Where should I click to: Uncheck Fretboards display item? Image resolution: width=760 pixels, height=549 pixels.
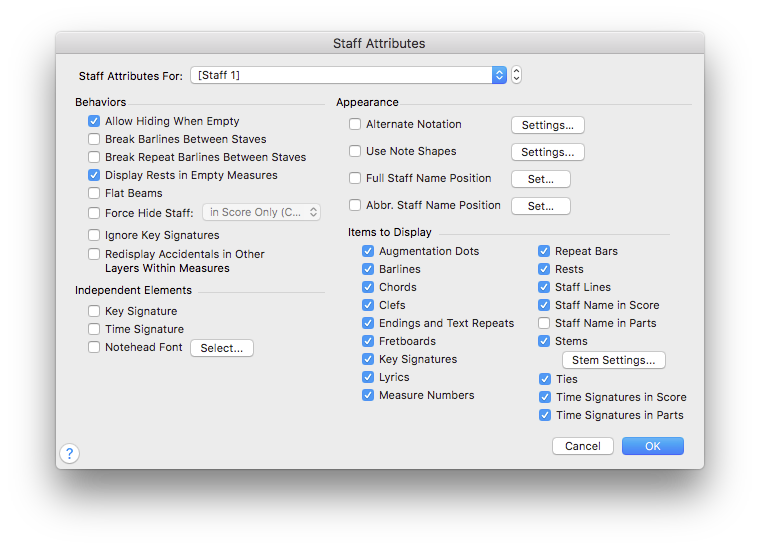(x=368, y=341)
